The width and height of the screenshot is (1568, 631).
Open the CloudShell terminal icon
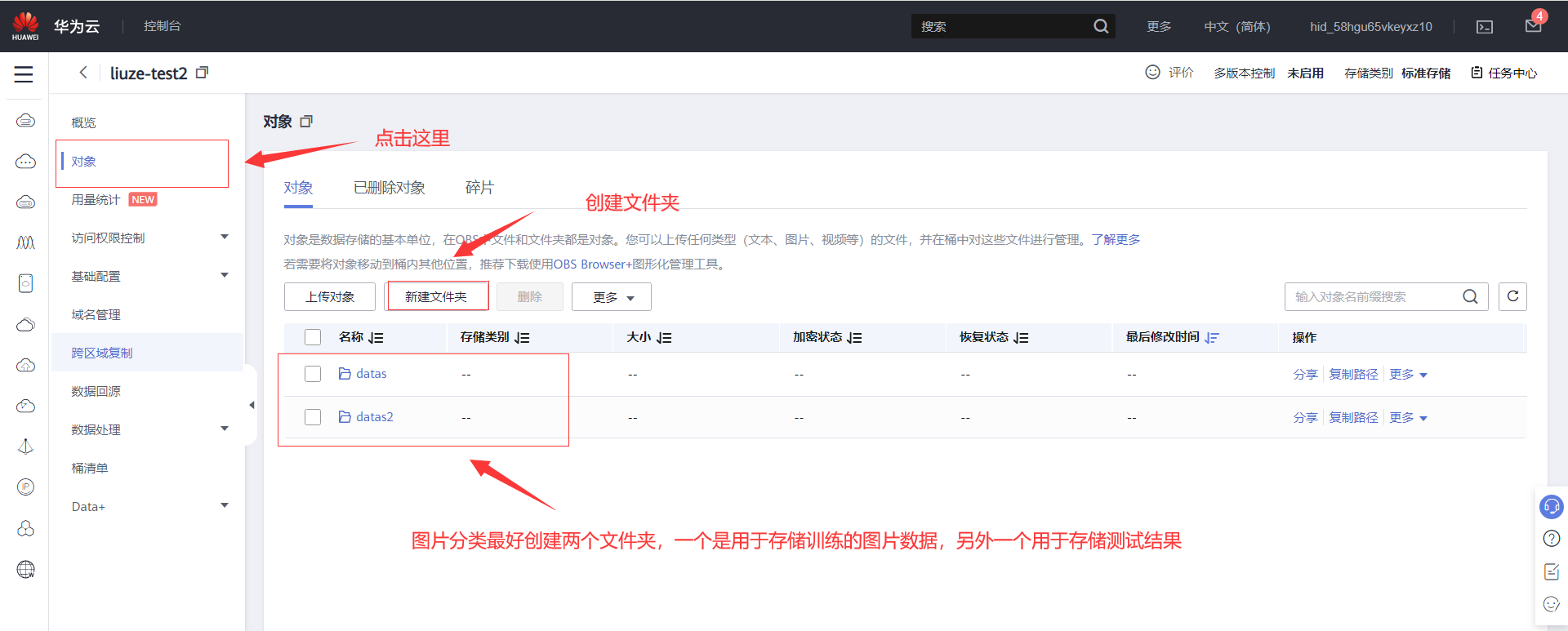(1485, 27)
